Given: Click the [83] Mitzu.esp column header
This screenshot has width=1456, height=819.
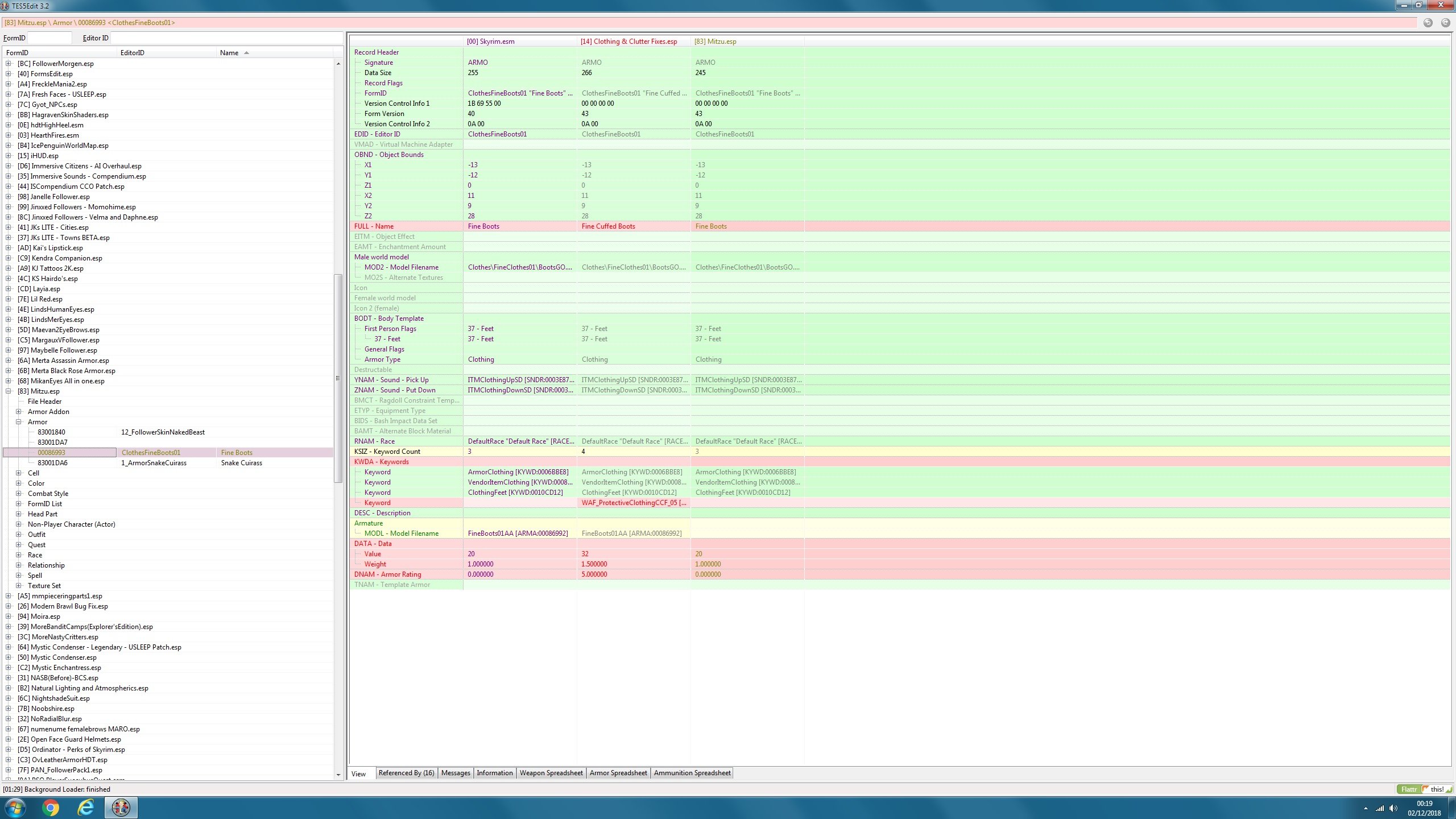Looking at the screenshot, I should tap(747, 42).
